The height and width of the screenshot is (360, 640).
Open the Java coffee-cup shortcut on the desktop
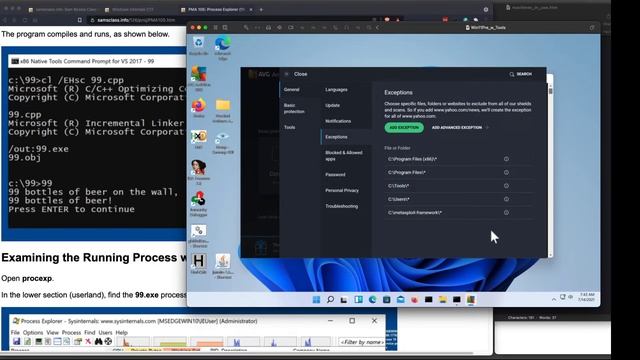coord(223,266)
